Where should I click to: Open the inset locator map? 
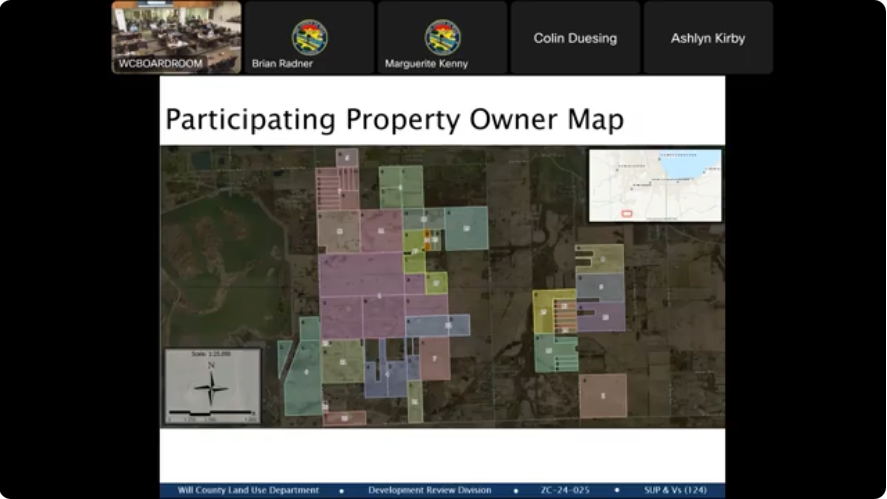(655, 185)
